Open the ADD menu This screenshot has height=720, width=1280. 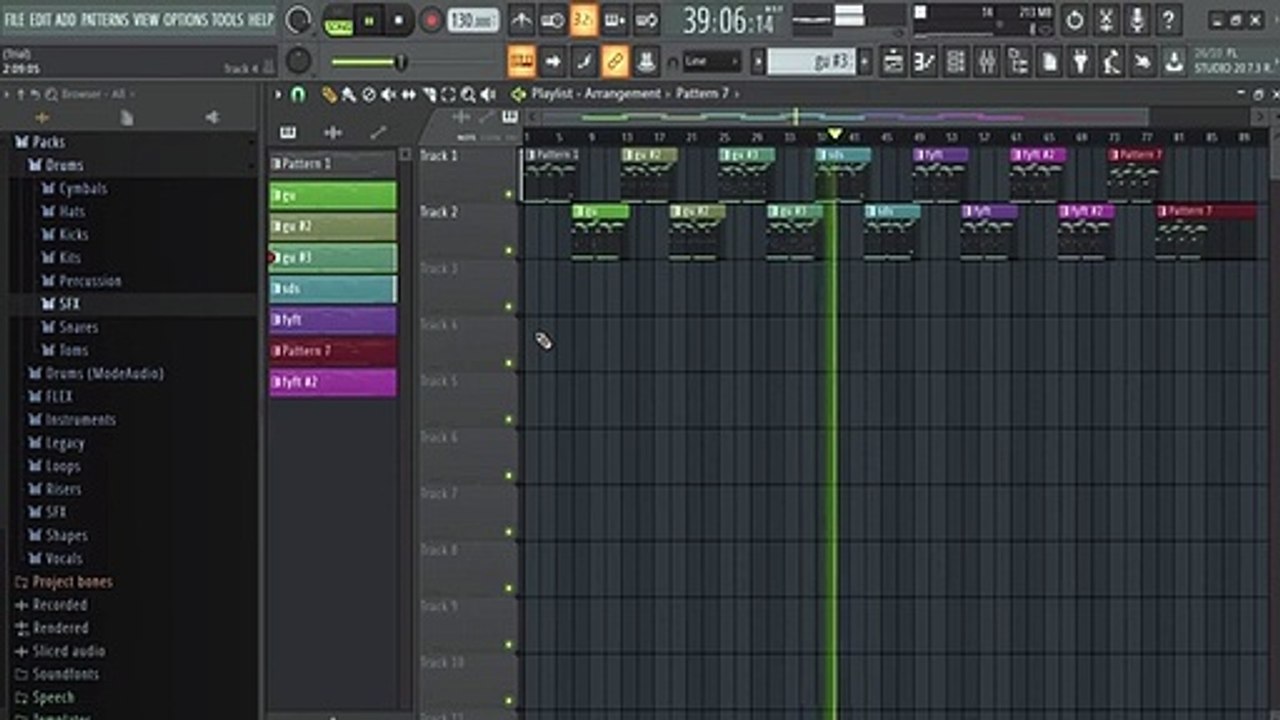tap(67, 20)
